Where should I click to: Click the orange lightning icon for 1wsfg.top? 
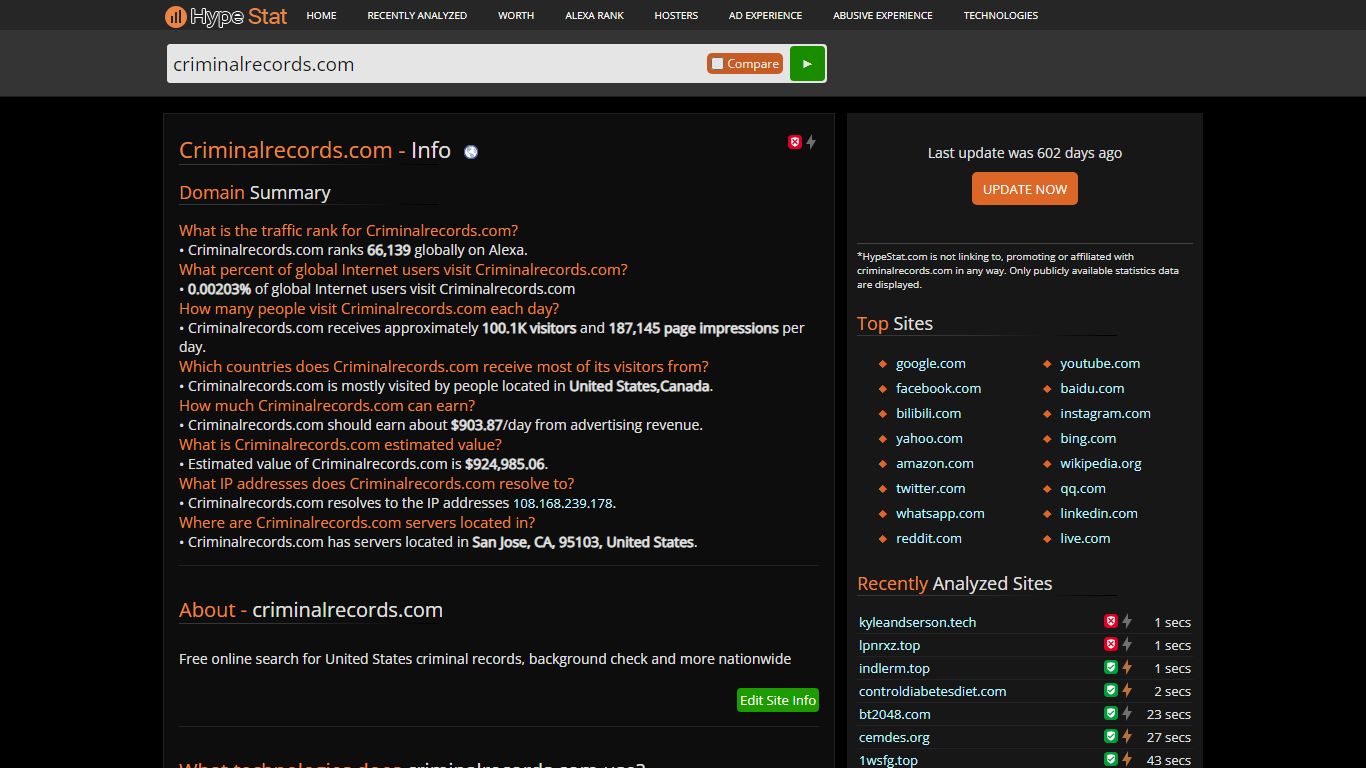[x=1127, y=759]
